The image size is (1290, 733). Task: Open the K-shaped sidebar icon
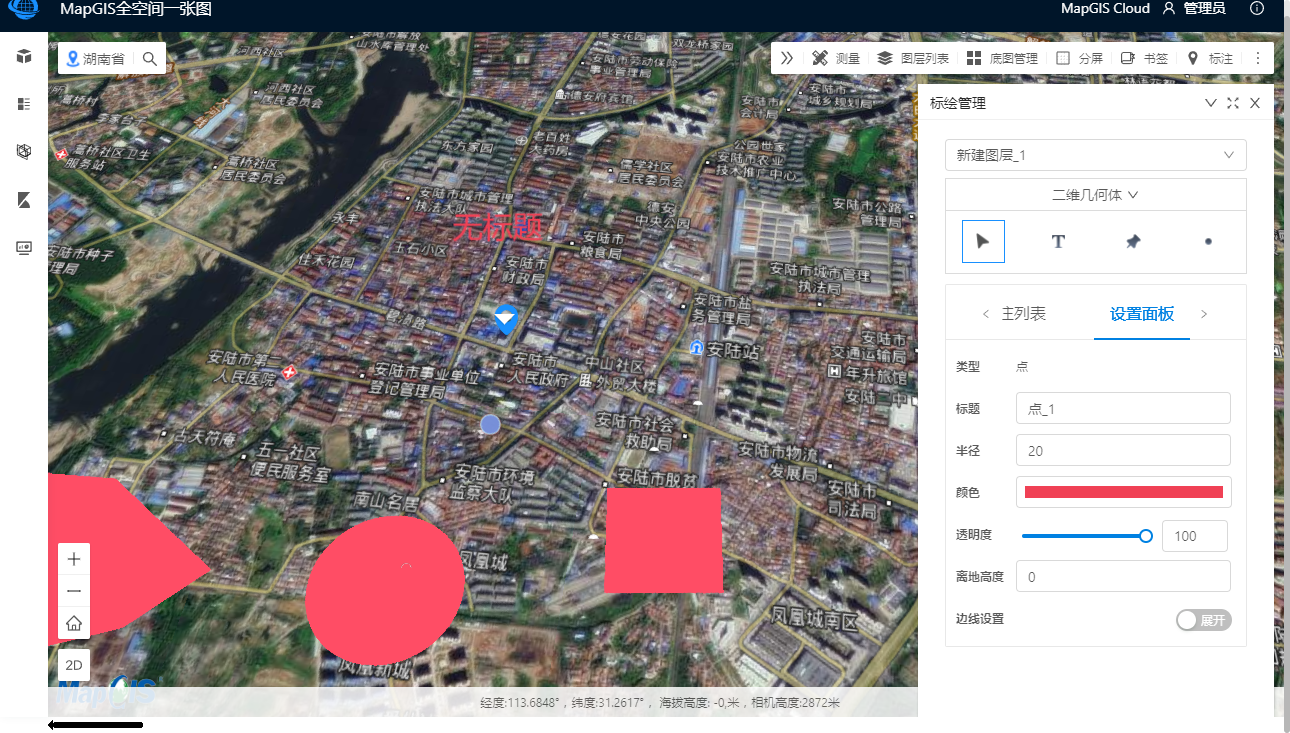(24, 200)
